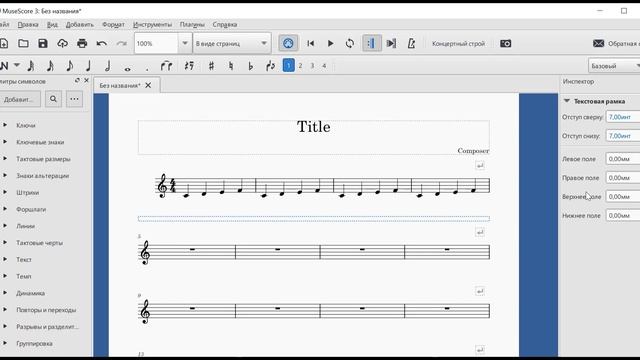Open the Вид menu
This screenshot has width=640, height=360.
pos(52,24)
